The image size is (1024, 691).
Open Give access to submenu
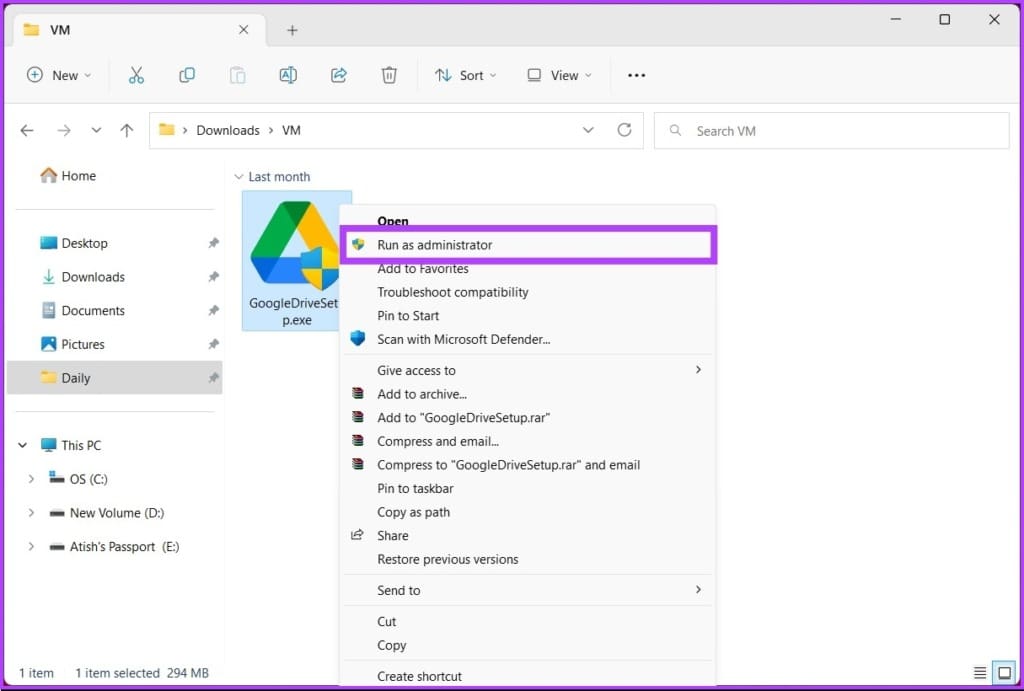point(528,370)
